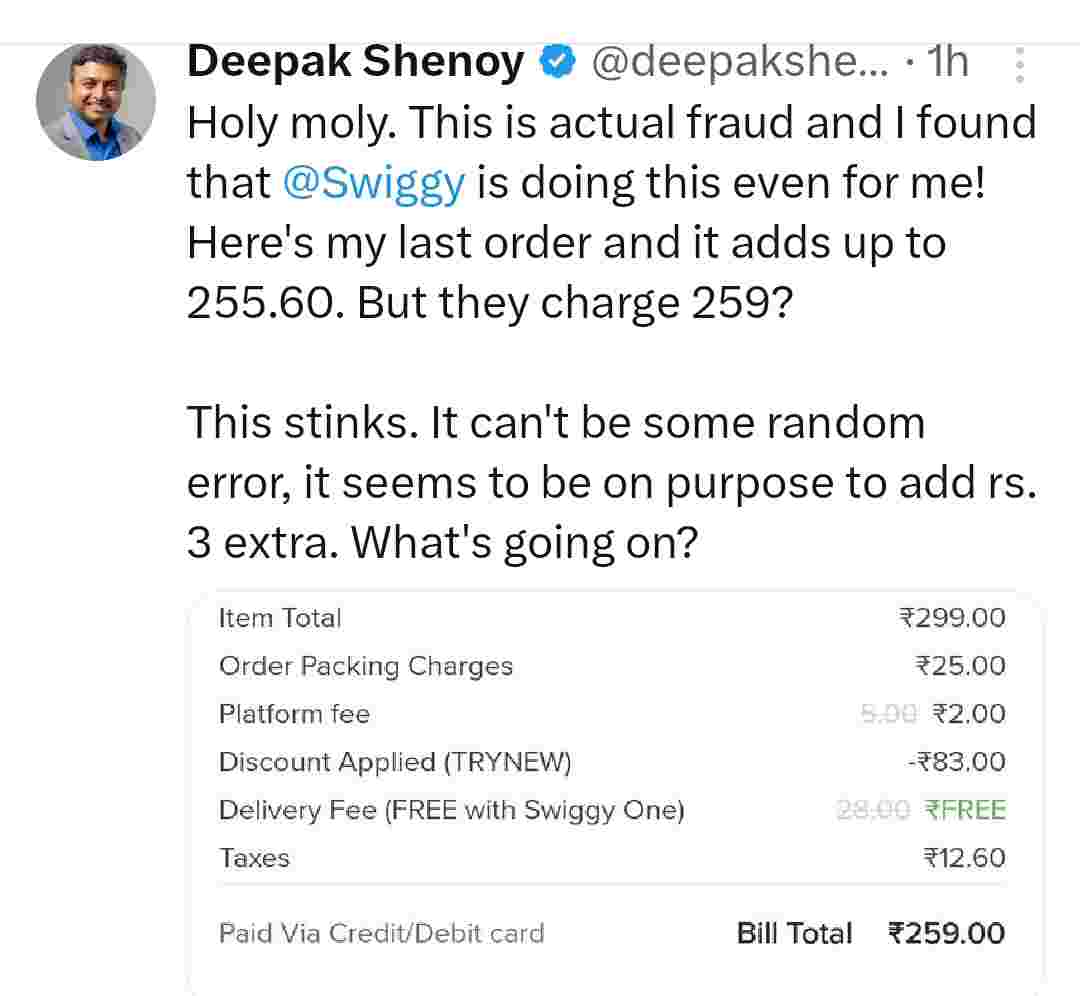Open the @deepakshe... handle link
1080x996 pixels.
tap(739, 62)
